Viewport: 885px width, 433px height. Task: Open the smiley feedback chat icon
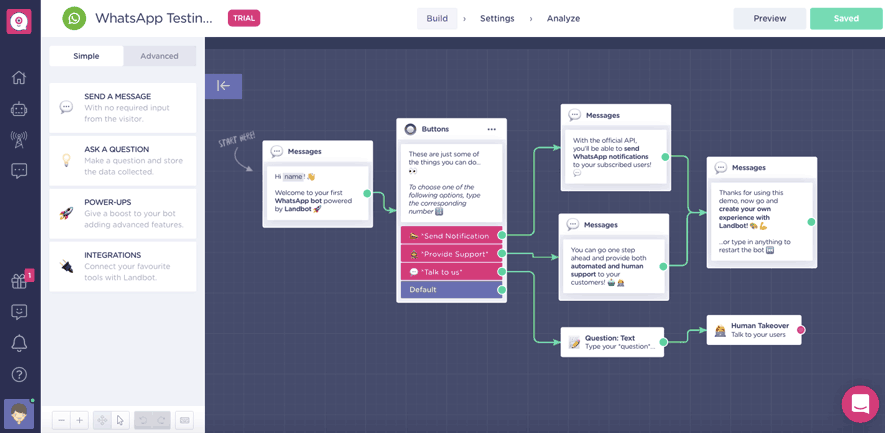[19, 312]
